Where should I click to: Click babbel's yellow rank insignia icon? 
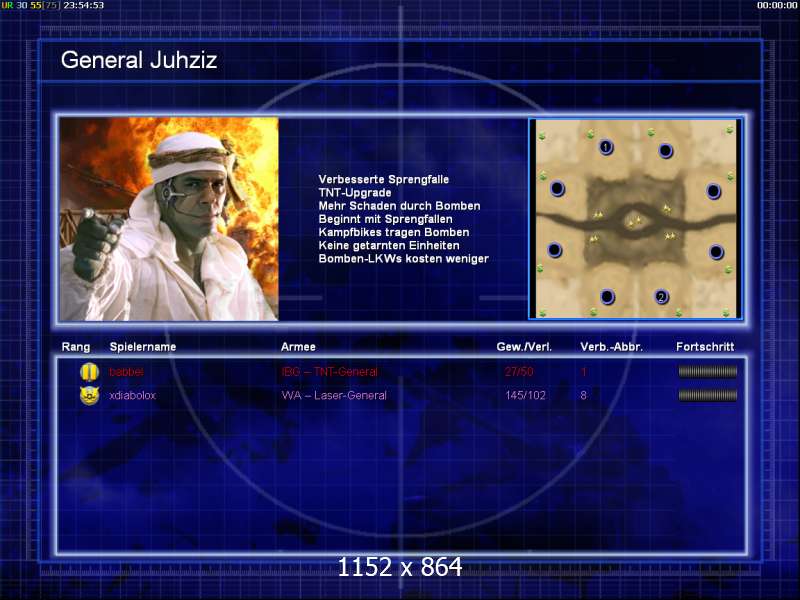click(89, 371)
